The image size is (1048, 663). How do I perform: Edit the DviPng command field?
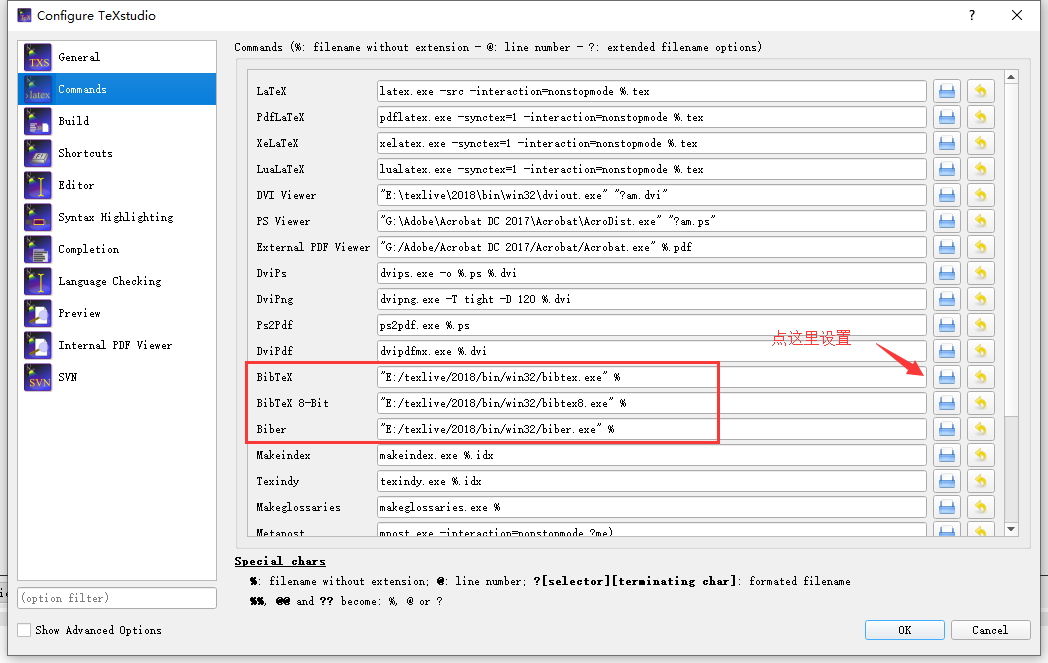click(x=652, y=299)
